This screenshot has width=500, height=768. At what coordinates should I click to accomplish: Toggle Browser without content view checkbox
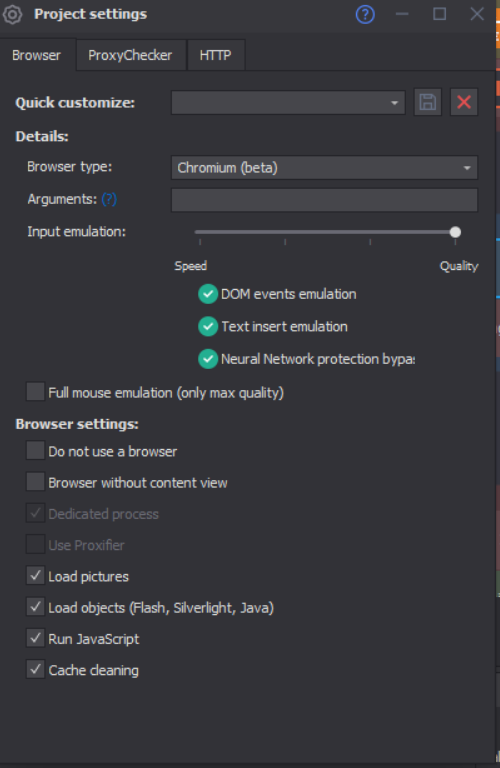35,481
